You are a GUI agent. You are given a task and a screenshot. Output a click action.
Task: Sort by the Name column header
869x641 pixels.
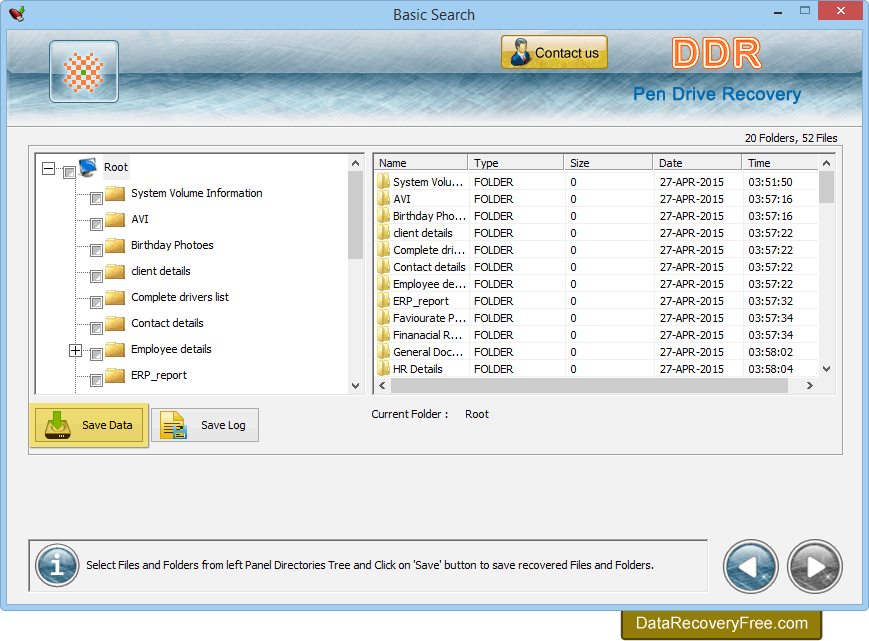pos(421,163)
